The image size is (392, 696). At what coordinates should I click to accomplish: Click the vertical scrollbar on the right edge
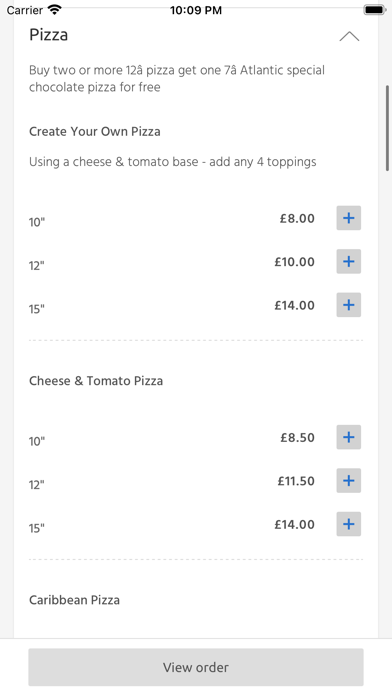[x=388, y=128]
